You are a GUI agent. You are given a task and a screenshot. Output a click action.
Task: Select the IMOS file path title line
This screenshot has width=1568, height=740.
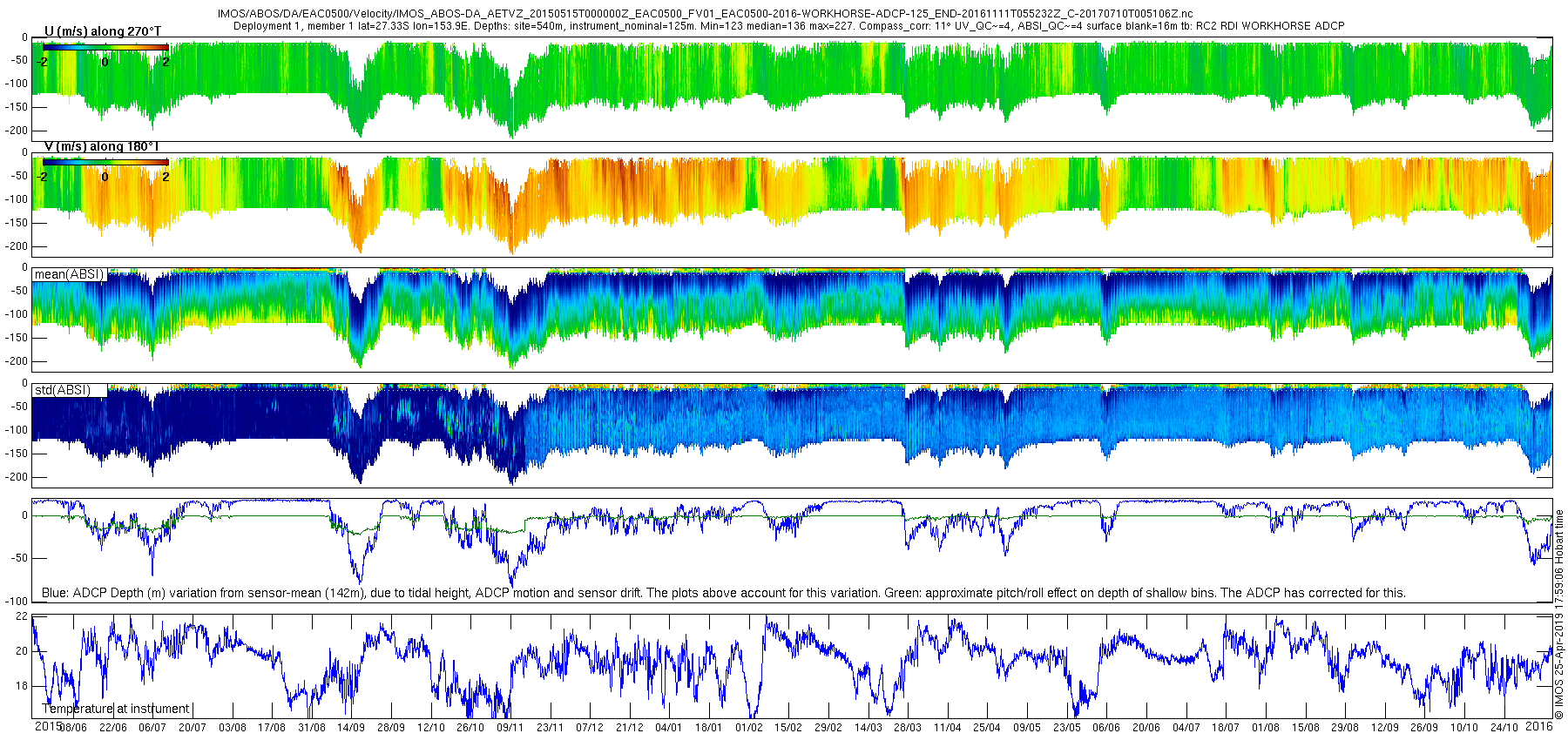(x=705, y=15)
